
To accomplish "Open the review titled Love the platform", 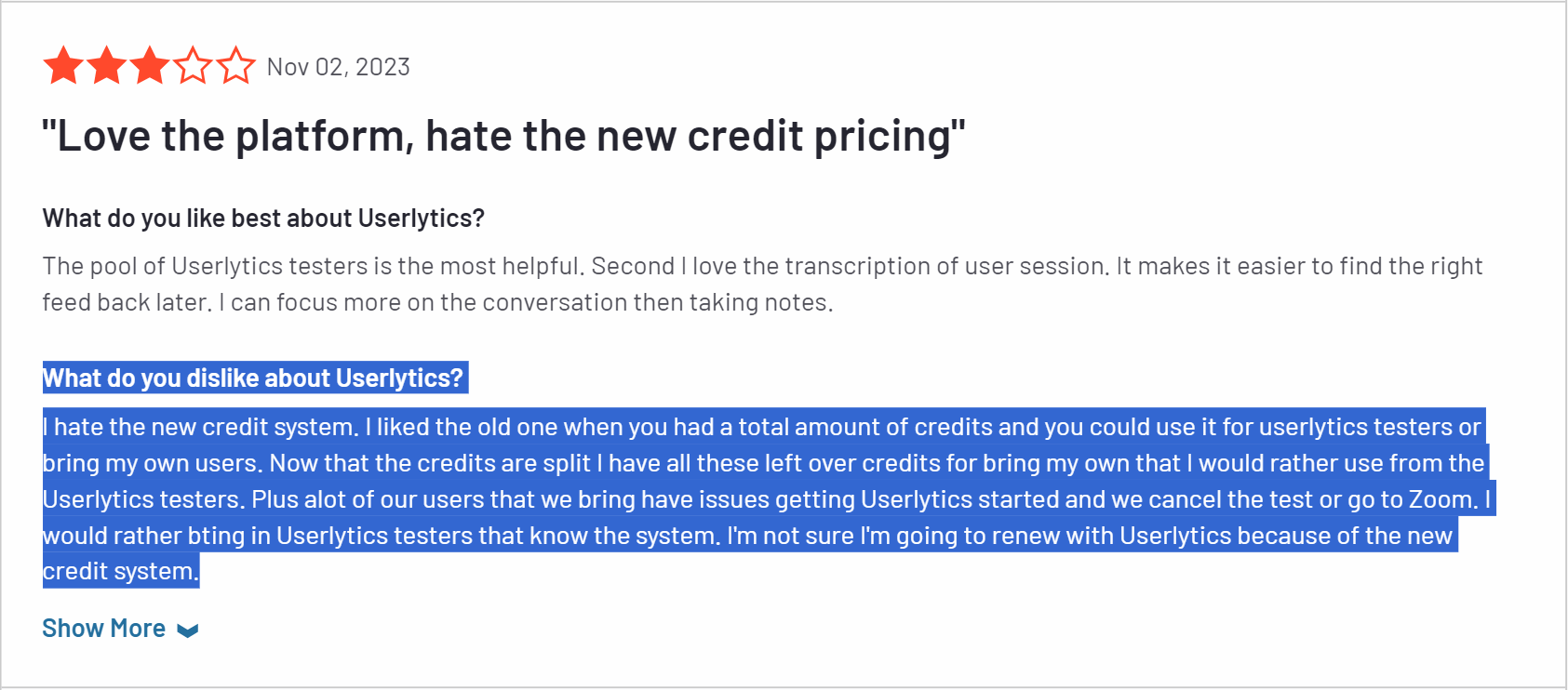I will [x=503, y=136].
